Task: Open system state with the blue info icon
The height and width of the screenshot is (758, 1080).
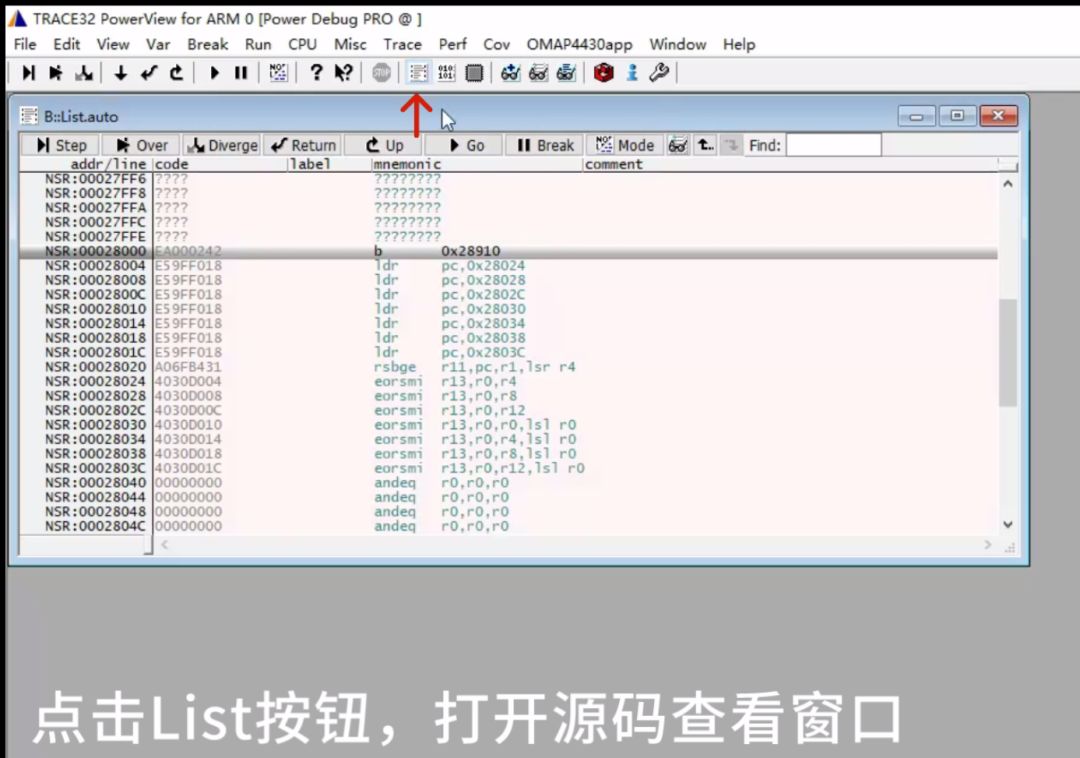Action: click(x=629, y=72)
